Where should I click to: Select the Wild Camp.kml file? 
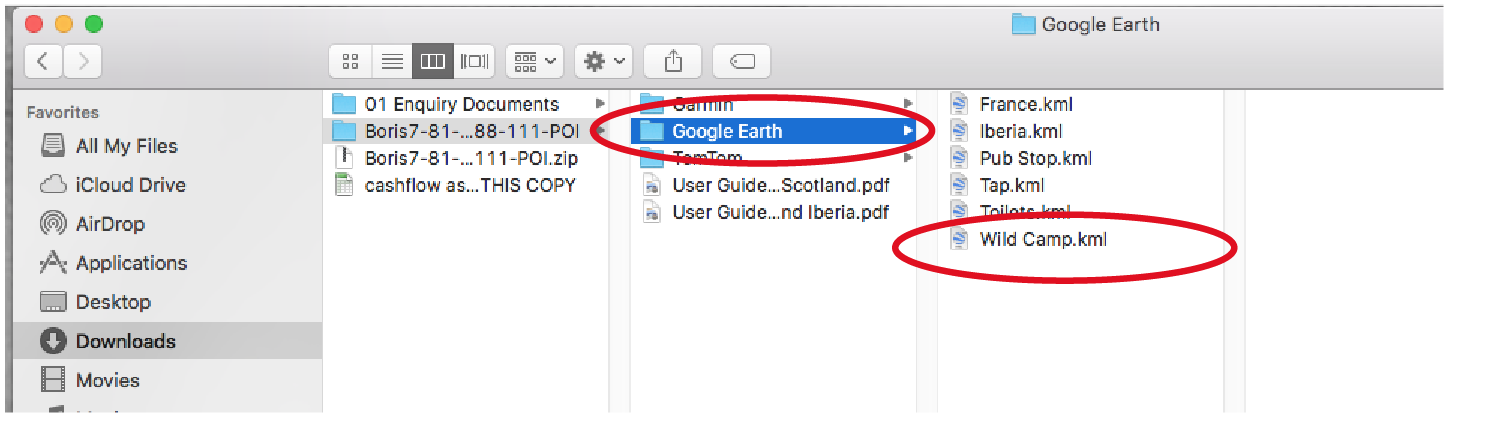tap(1042, 239)
